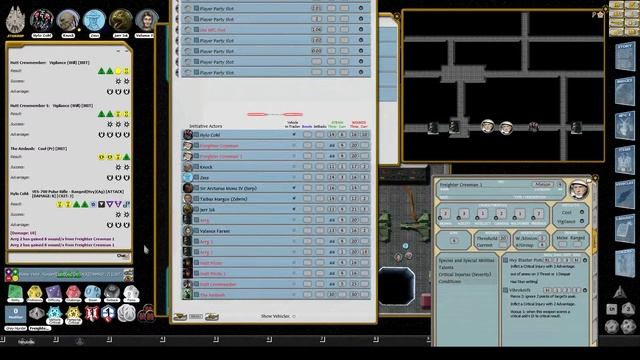Select the green Ability die
The image size is (640, 360).
pos(15,293)
